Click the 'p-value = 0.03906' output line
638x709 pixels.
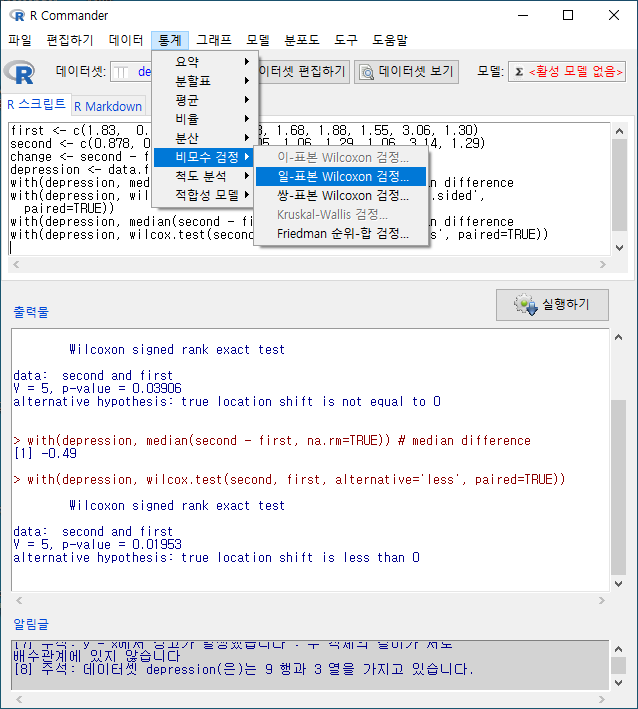click(97, 388)
